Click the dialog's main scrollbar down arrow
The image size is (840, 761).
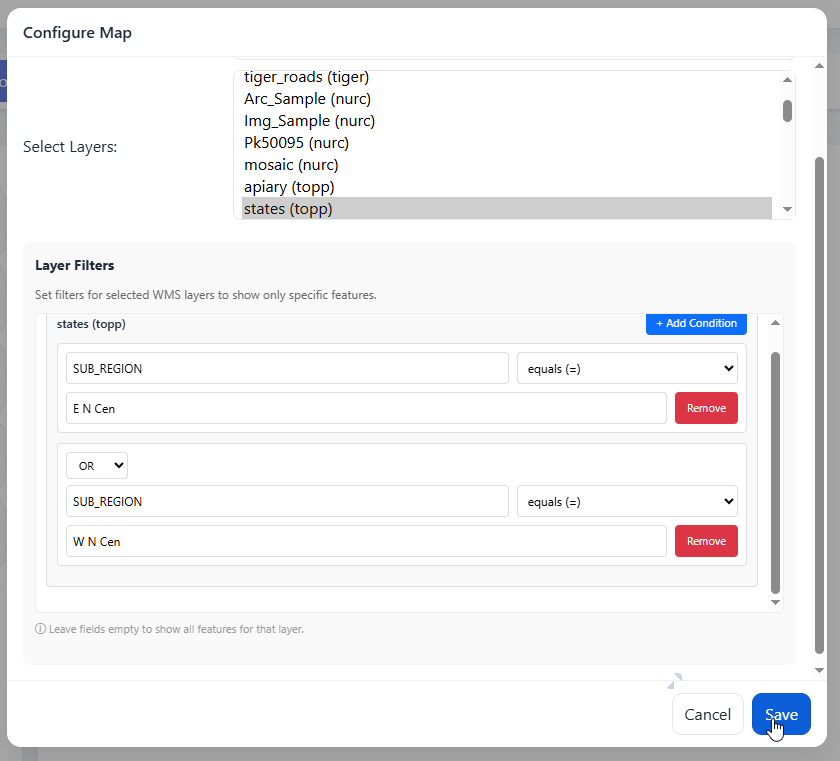tap(820, 670)
